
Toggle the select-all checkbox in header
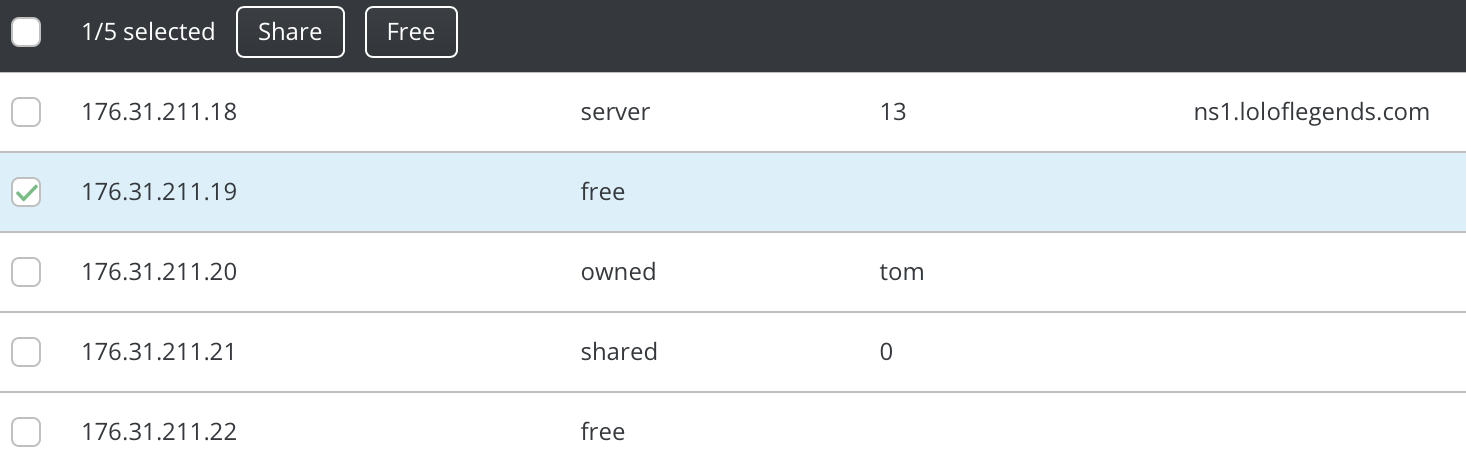[26, 32]
